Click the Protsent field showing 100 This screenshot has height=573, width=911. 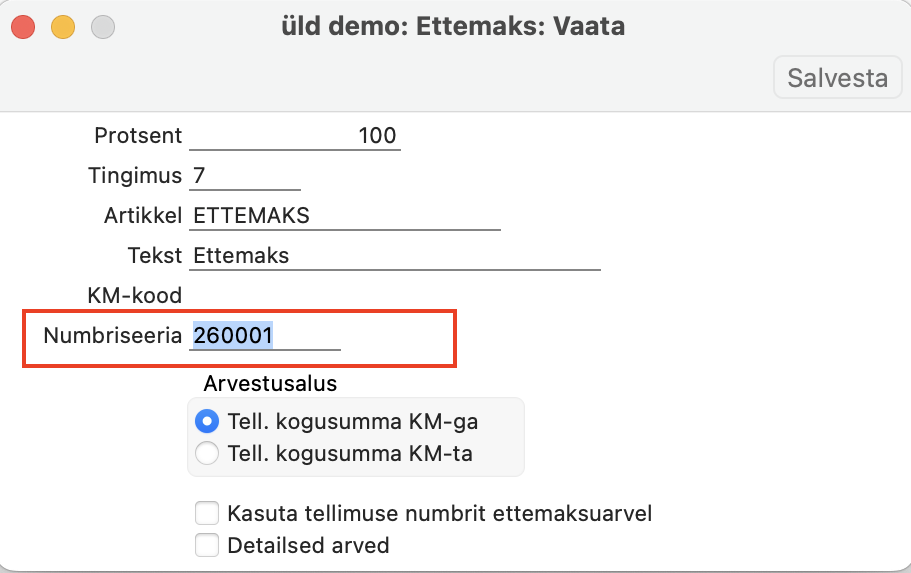(295, 136)
